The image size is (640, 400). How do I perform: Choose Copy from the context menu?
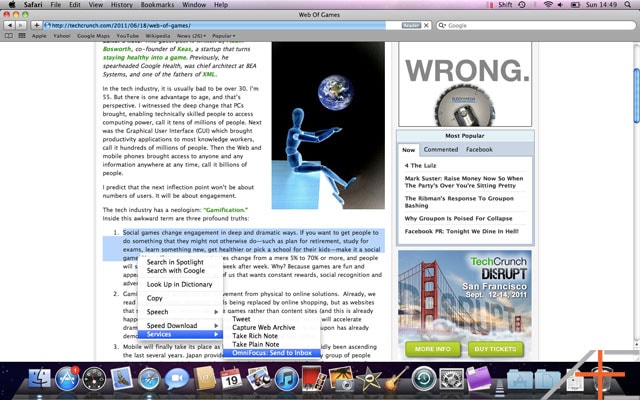pos(180,298)
